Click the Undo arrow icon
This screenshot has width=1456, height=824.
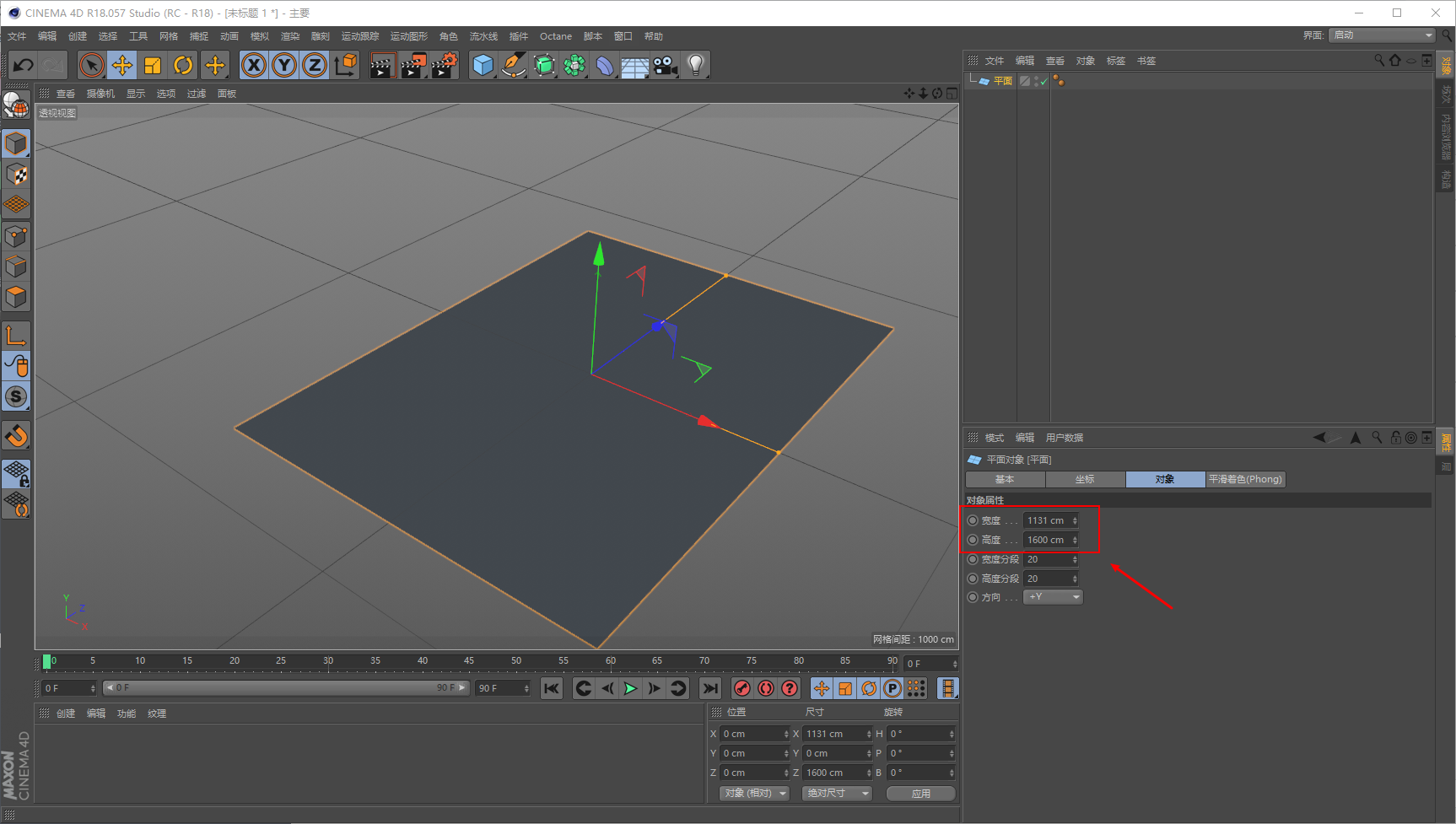[24, 65]
